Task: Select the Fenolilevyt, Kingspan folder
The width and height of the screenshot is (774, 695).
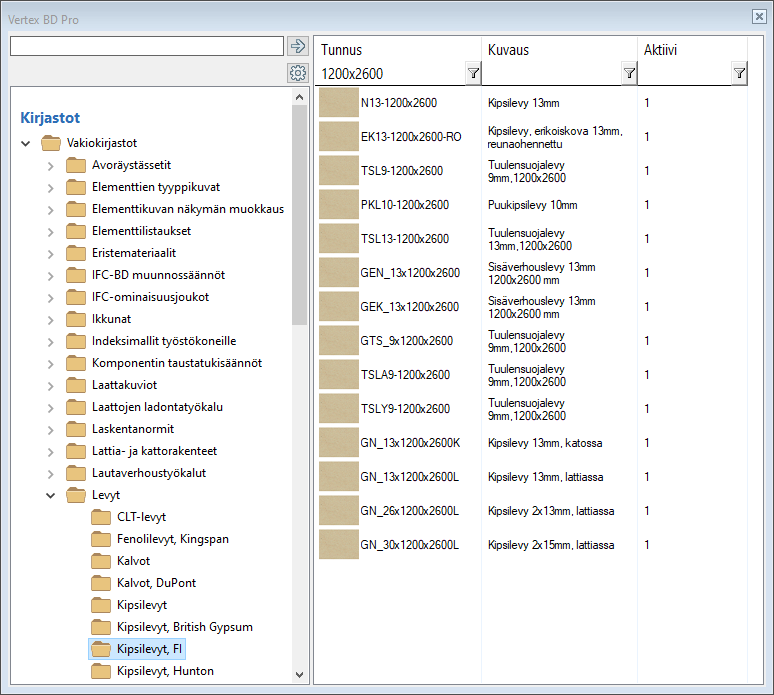Action: click(172, 539)
